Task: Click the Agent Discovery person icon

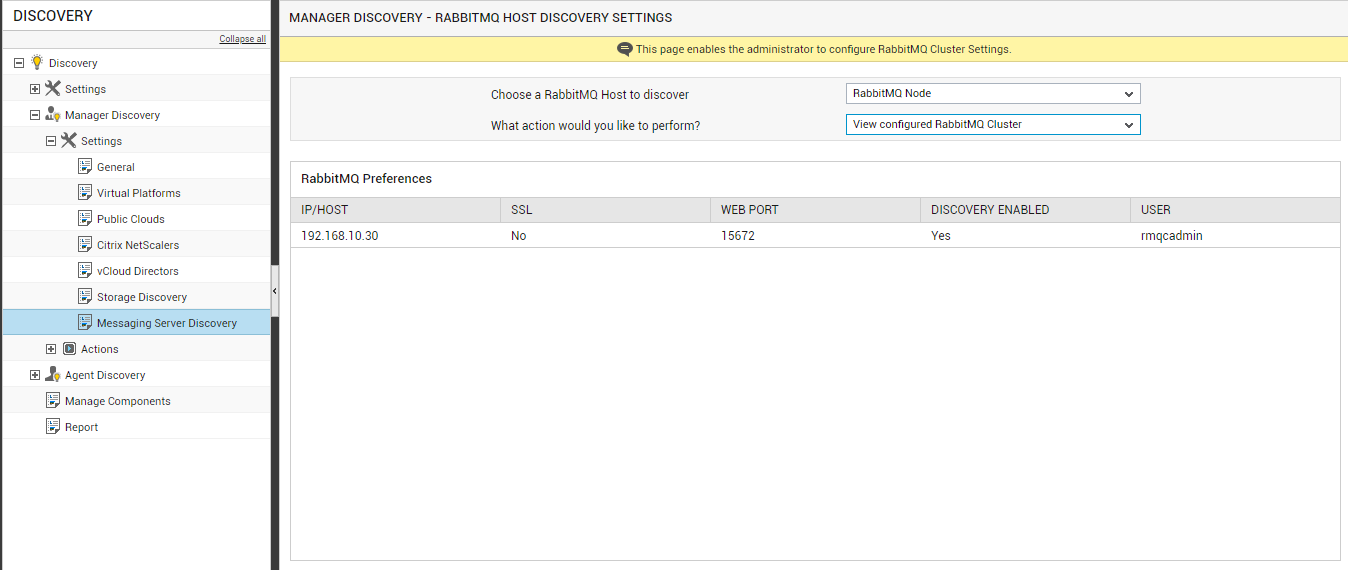Action: pos(53,374)
